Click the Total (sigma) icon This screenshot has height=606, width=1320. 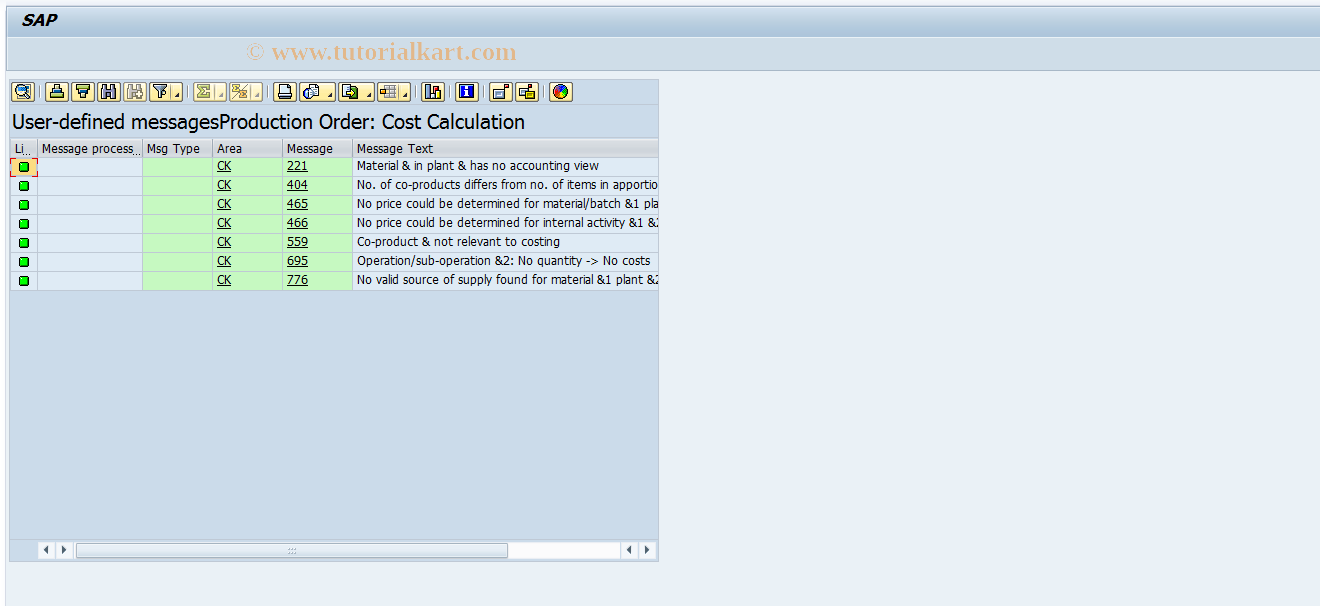[202, 92]
